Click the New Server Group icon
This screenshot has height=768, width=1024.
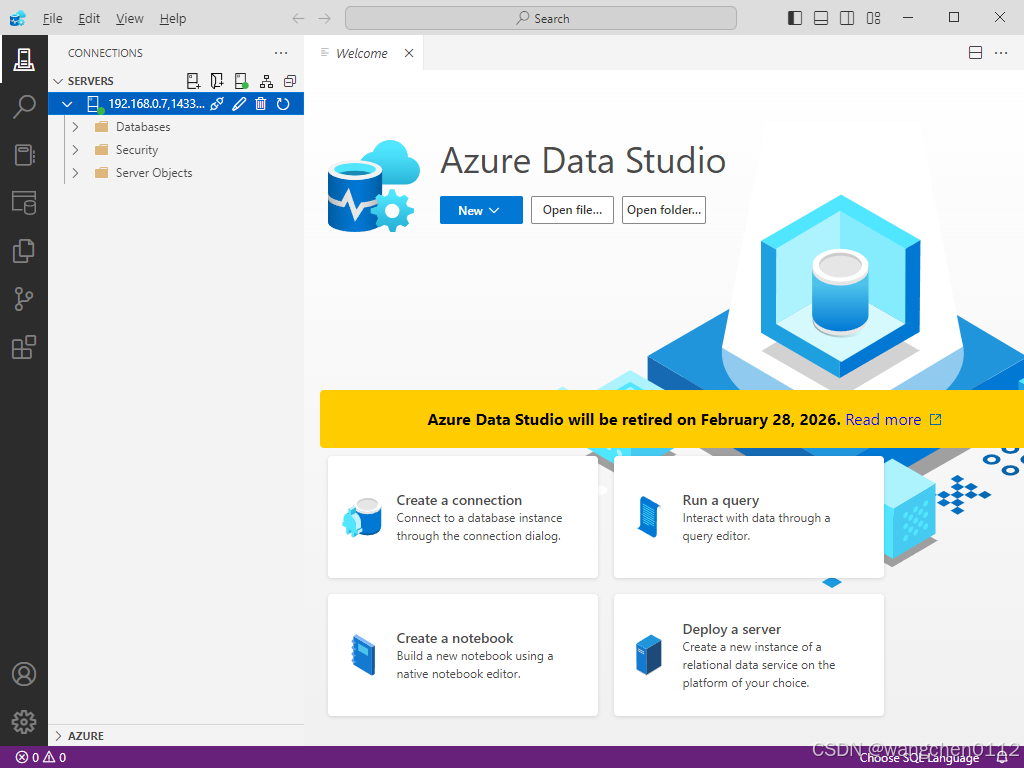(x=217, y=81)
